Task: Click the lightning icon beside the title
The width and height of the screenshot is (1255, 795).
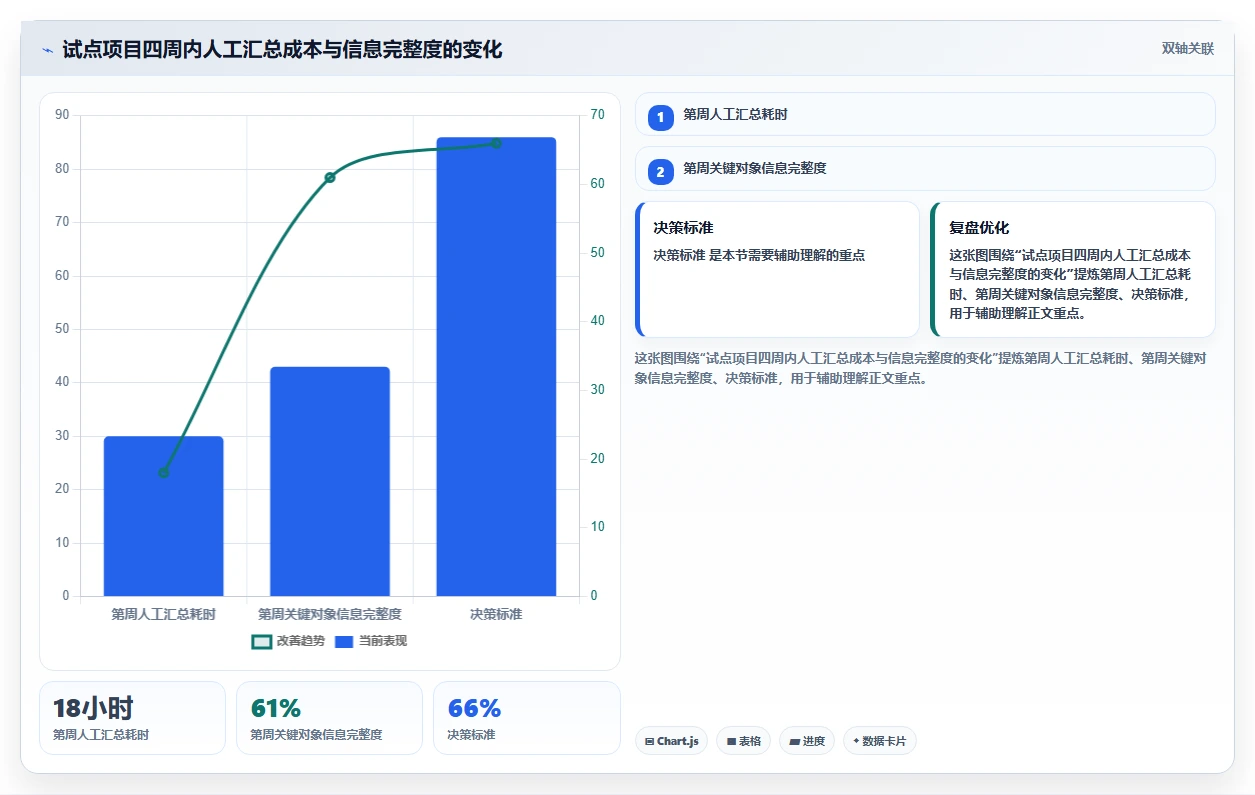Action: click(x=47, y=50)
